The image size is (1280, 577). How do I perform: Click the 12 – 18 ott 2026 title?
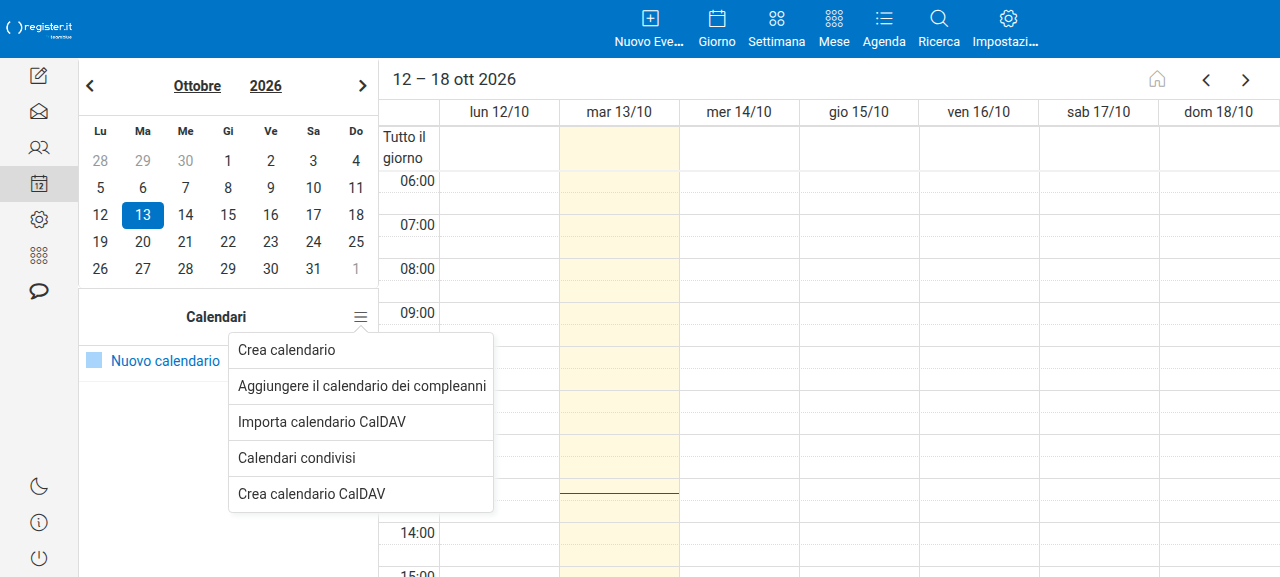455,80
